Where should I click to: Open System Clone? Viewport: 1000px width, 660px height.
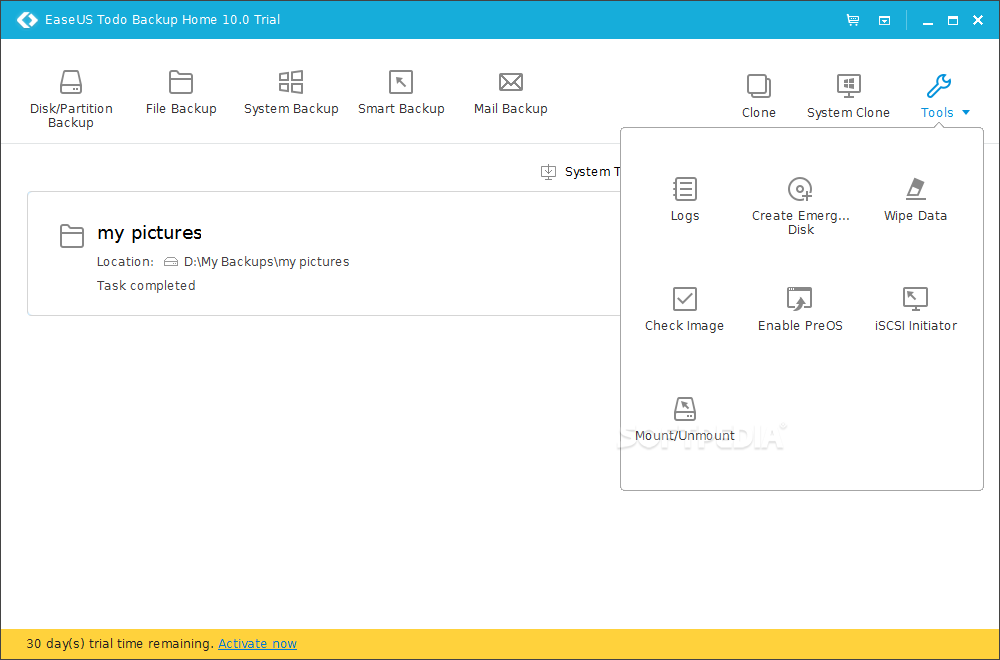[x=848, y=96]
